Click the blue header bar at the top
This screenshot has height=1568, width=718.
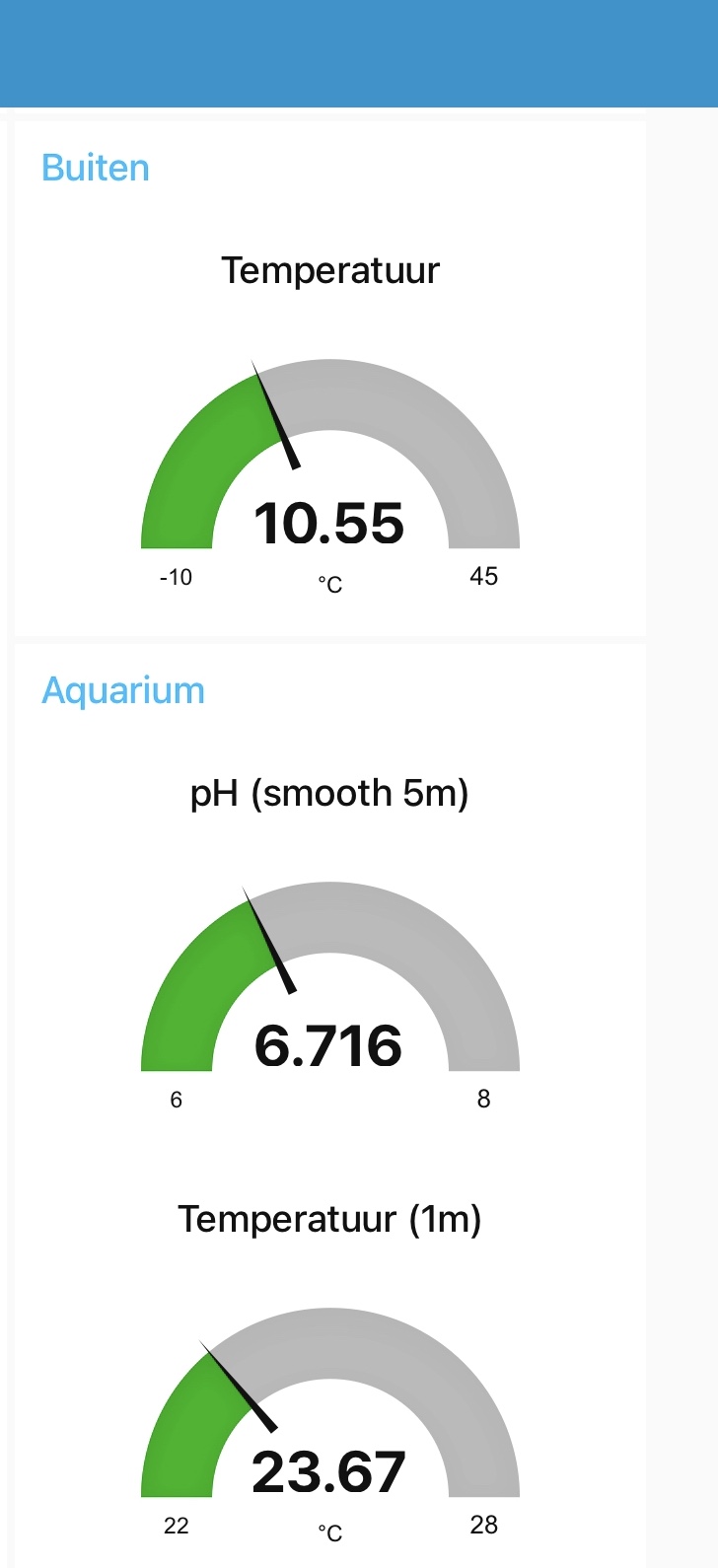tap(359, 53)
